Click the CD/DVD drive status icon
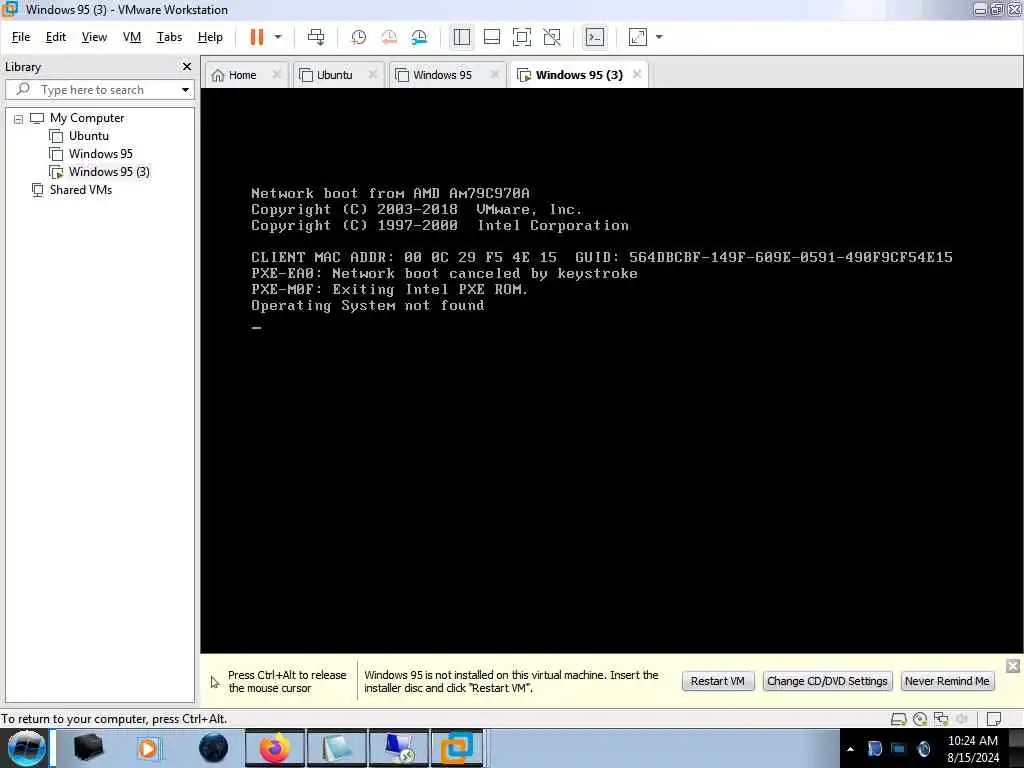The image size is (1024, 768). click(x=920, y=719)
